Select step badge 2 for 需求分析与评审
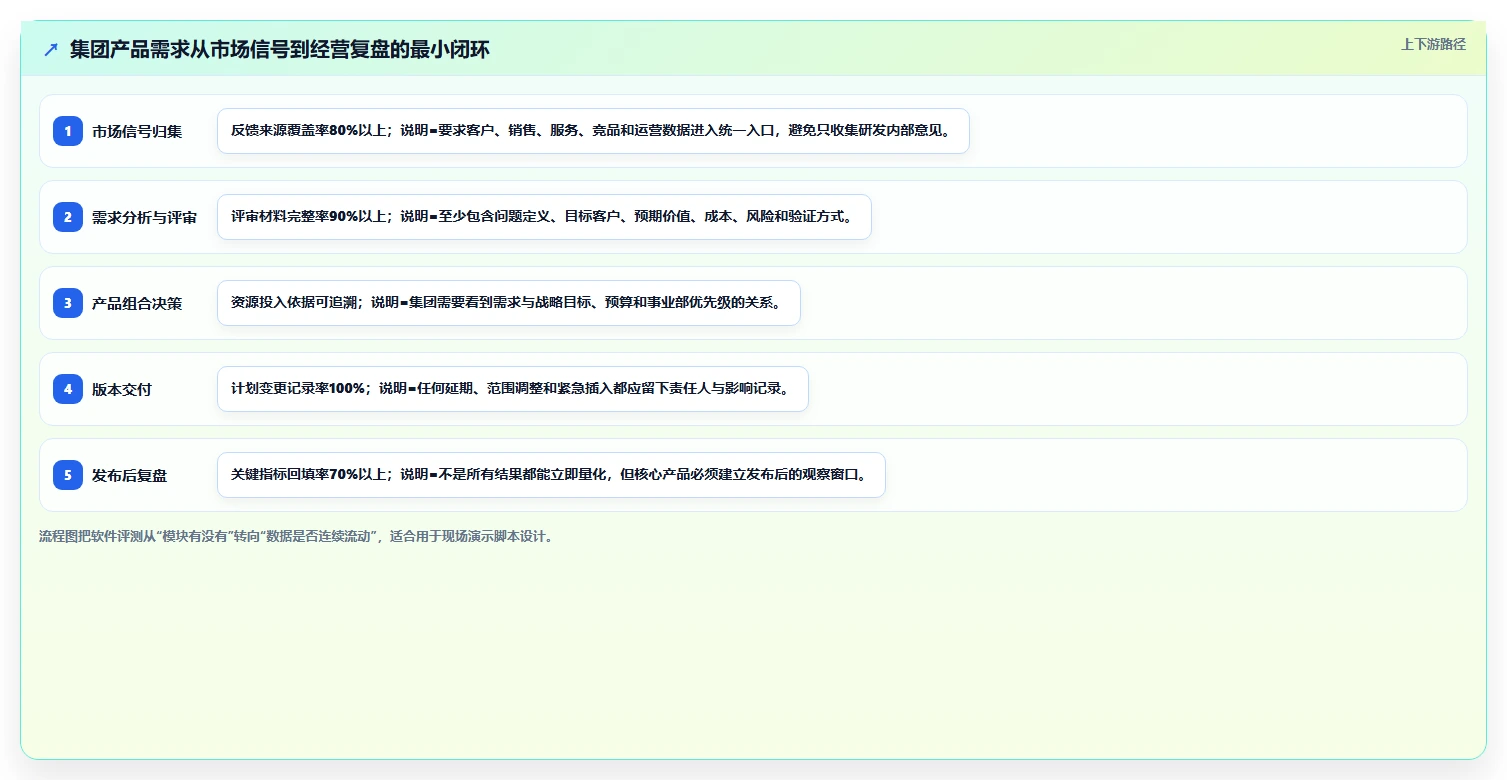 coord(68,217)
